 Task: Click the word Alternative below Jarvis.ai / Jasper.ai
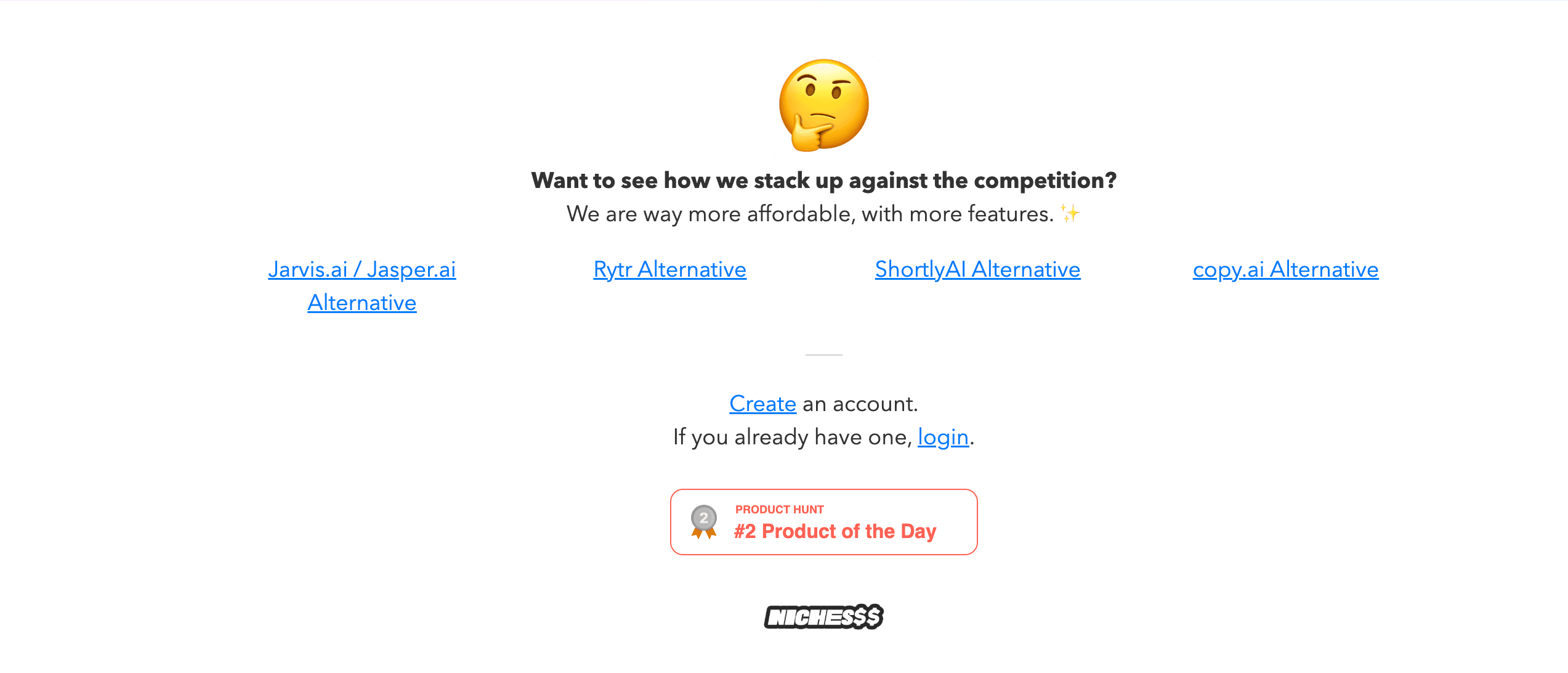pos(362,303)
